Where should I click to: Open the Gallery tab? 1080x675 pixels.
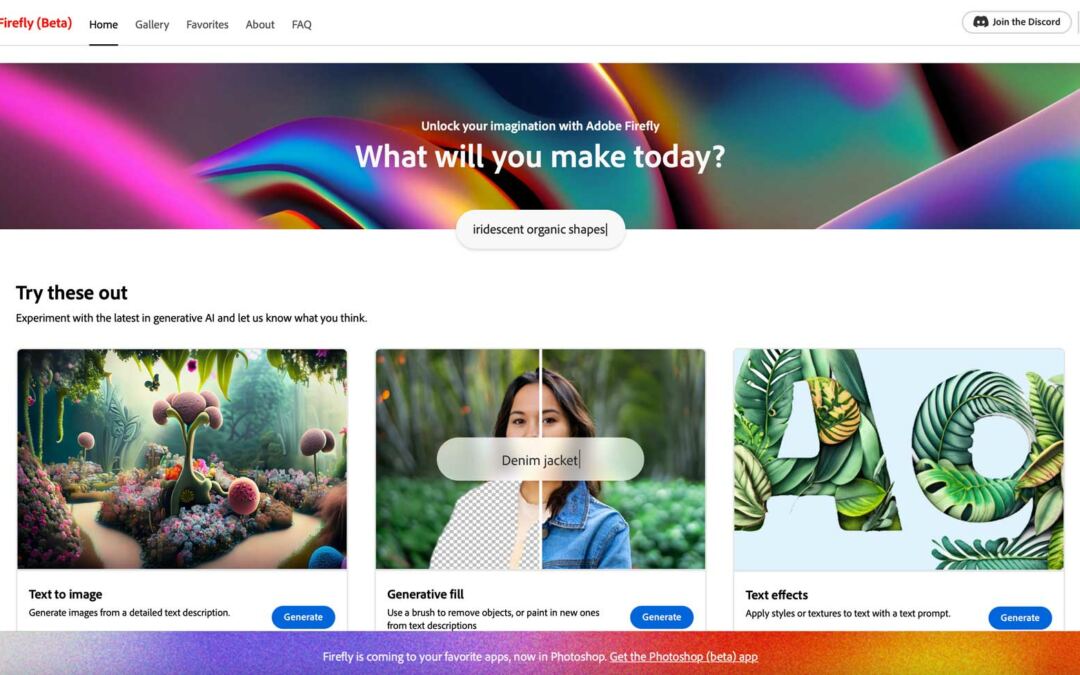coord(152,25)
